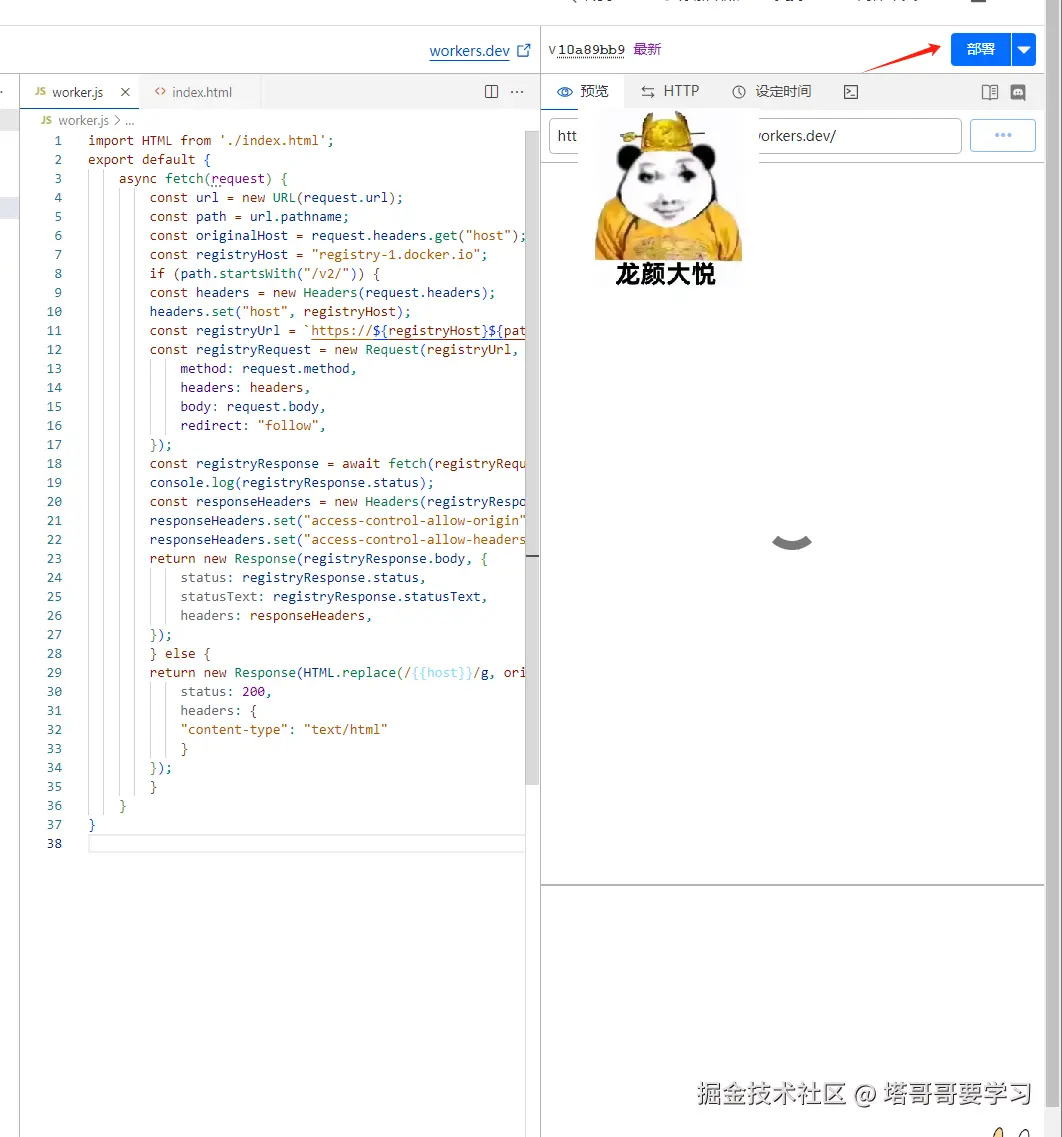1062x1137 pixels.
Task: Click the preview URL address field
Action: coord(755,136)
